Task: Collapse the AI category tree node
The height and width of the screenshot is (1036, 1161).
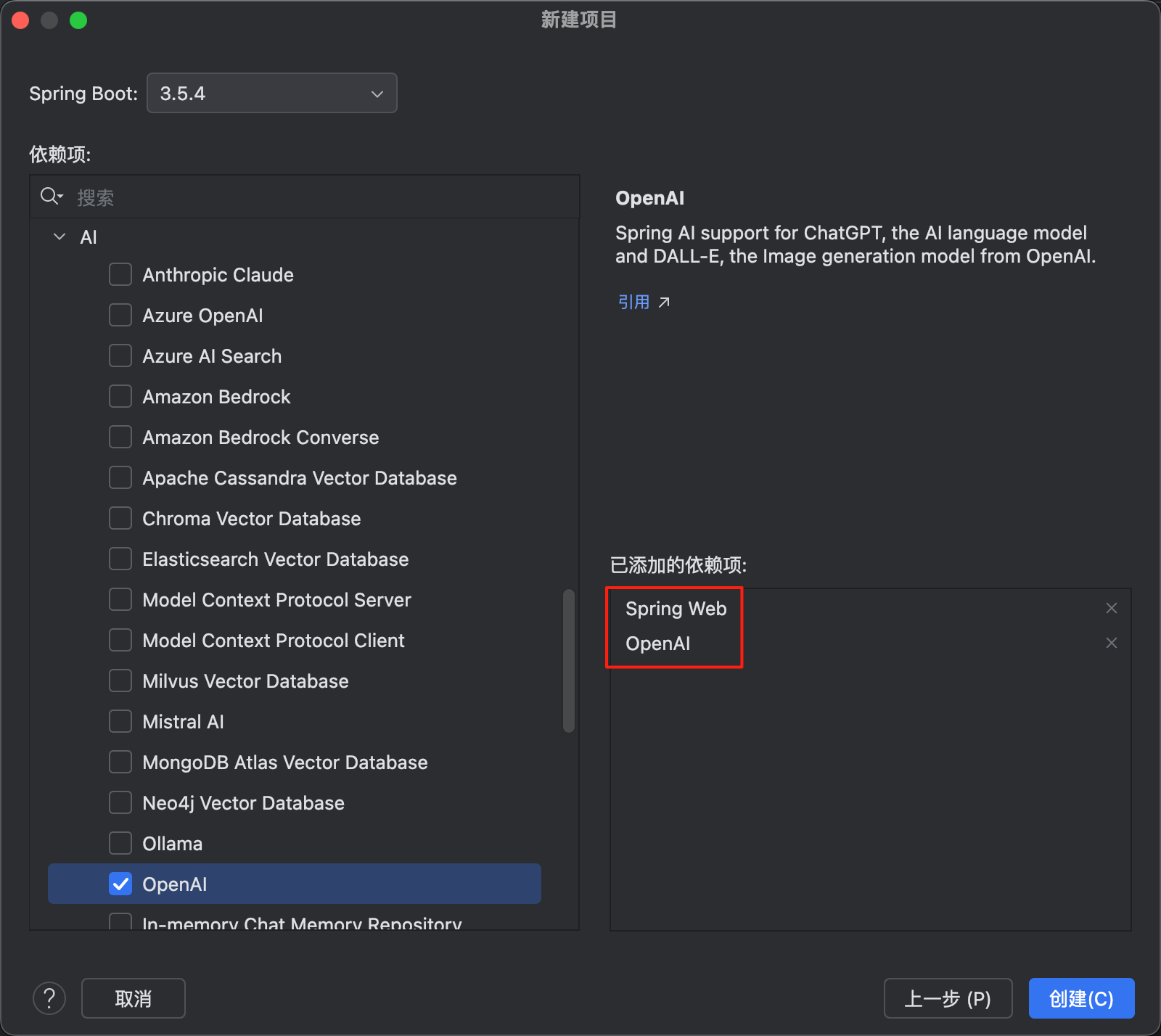Action: 60,237
